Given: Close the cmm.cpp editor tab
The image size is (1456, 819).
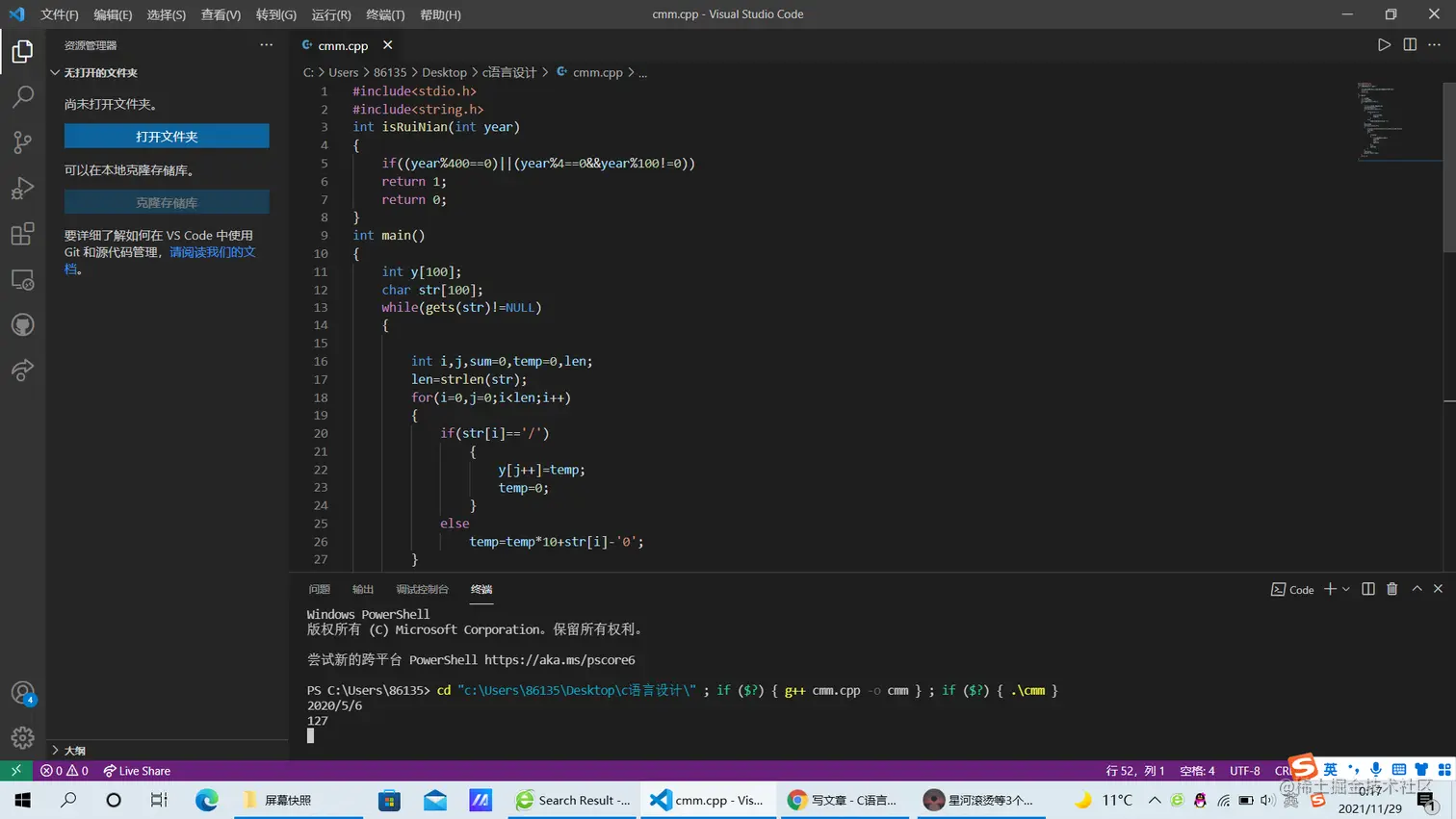Looking at the screenshot, I should (387, 45).
